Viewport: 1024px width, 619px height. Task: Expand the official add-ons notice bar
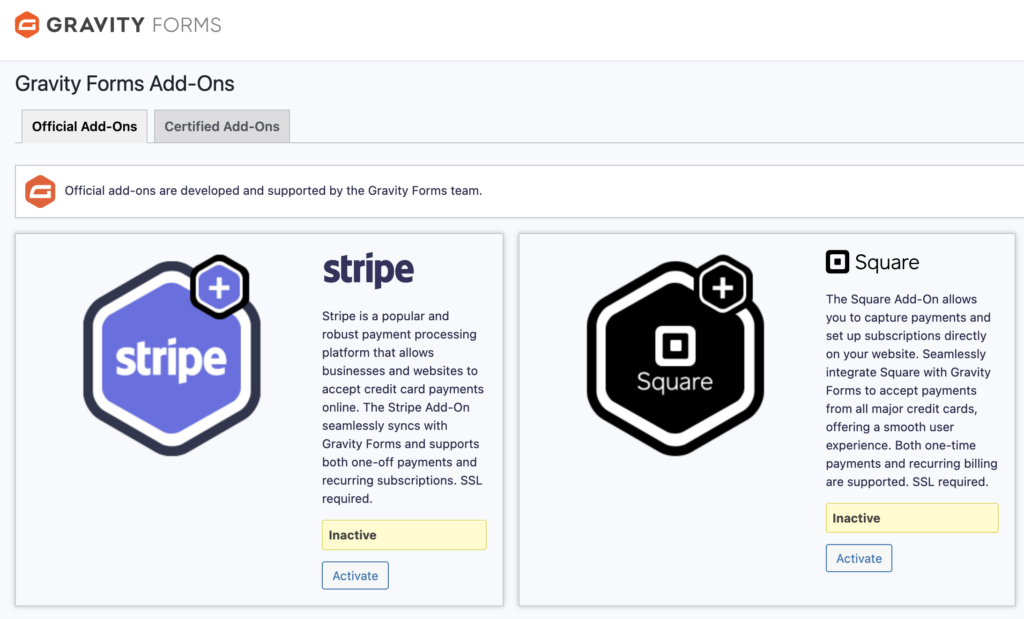(512, 191)
